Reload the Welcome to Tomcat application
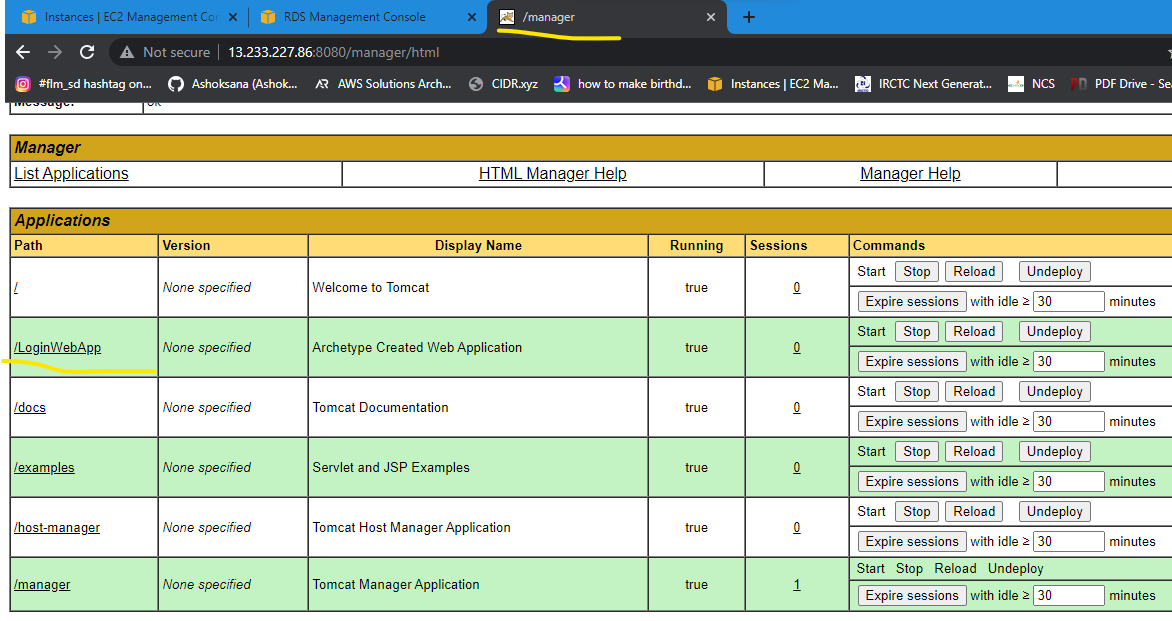 [974, 272]
